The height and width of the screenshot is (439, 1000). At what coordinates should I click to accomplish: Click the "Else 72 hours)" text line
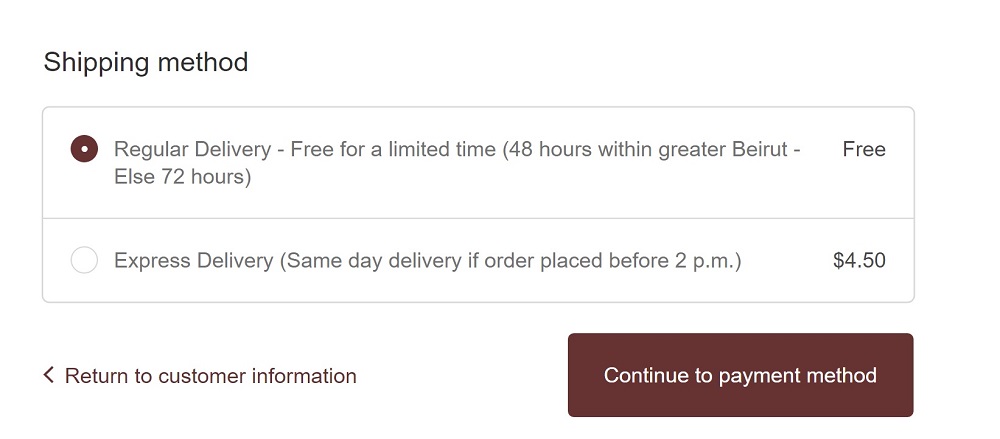click(182, 177)
